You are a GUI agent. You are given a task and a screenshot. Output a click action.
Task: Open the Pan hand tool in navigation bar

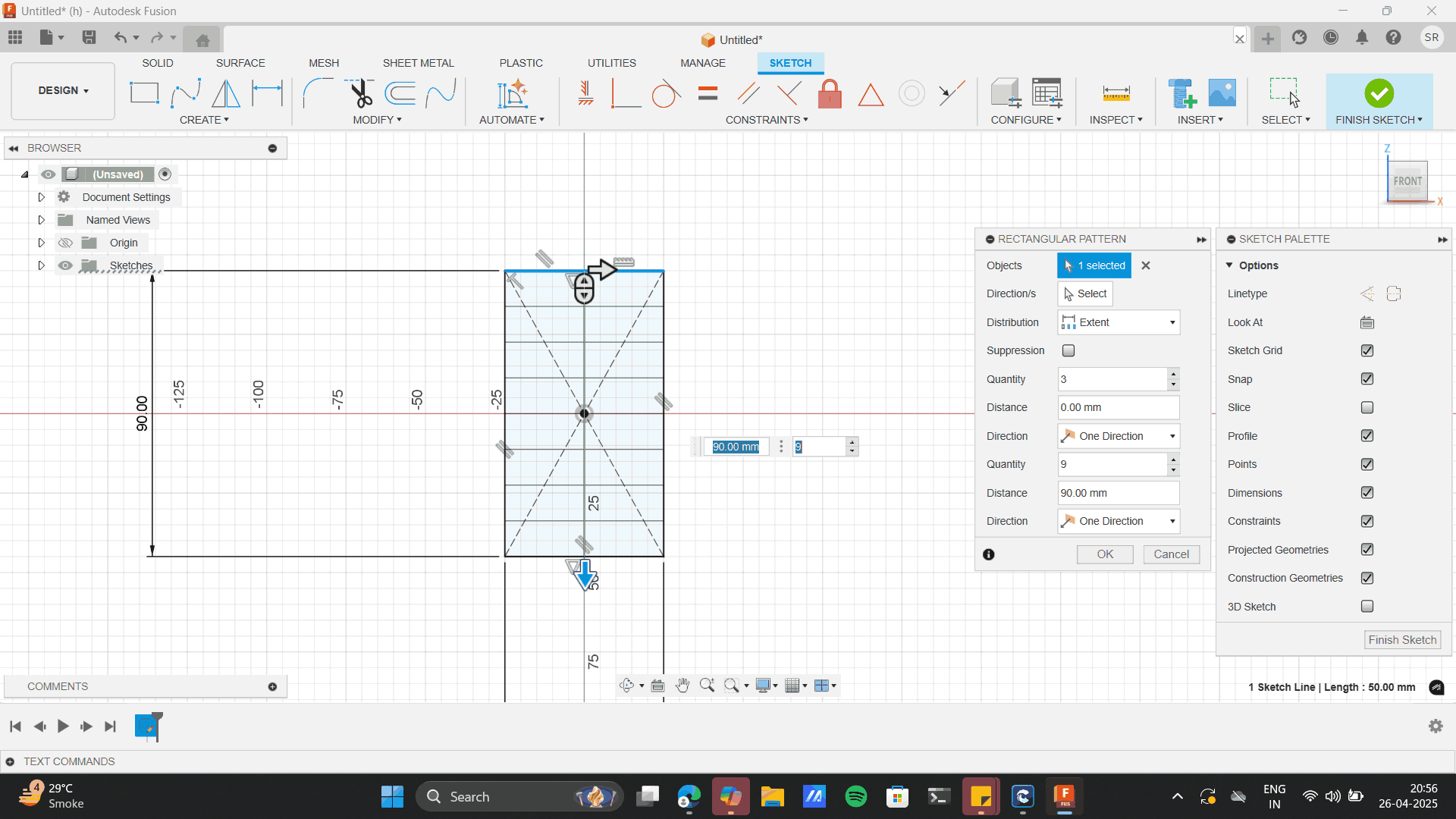coord(682,686)
